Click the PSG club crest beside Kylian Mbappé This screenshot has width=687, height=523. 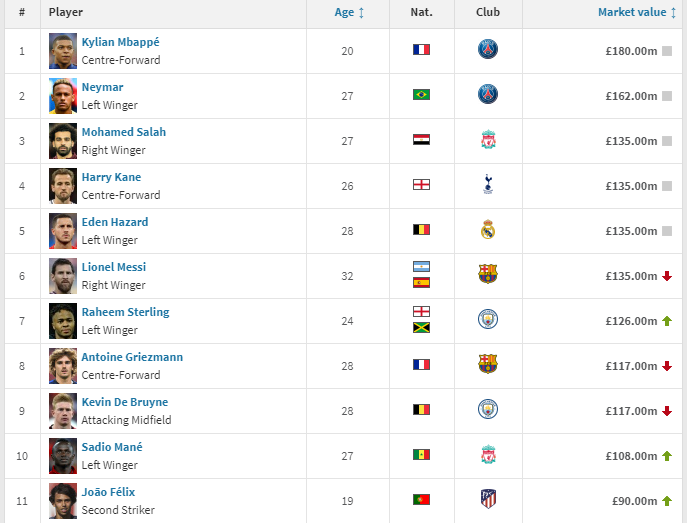click(x=488, y=49)
